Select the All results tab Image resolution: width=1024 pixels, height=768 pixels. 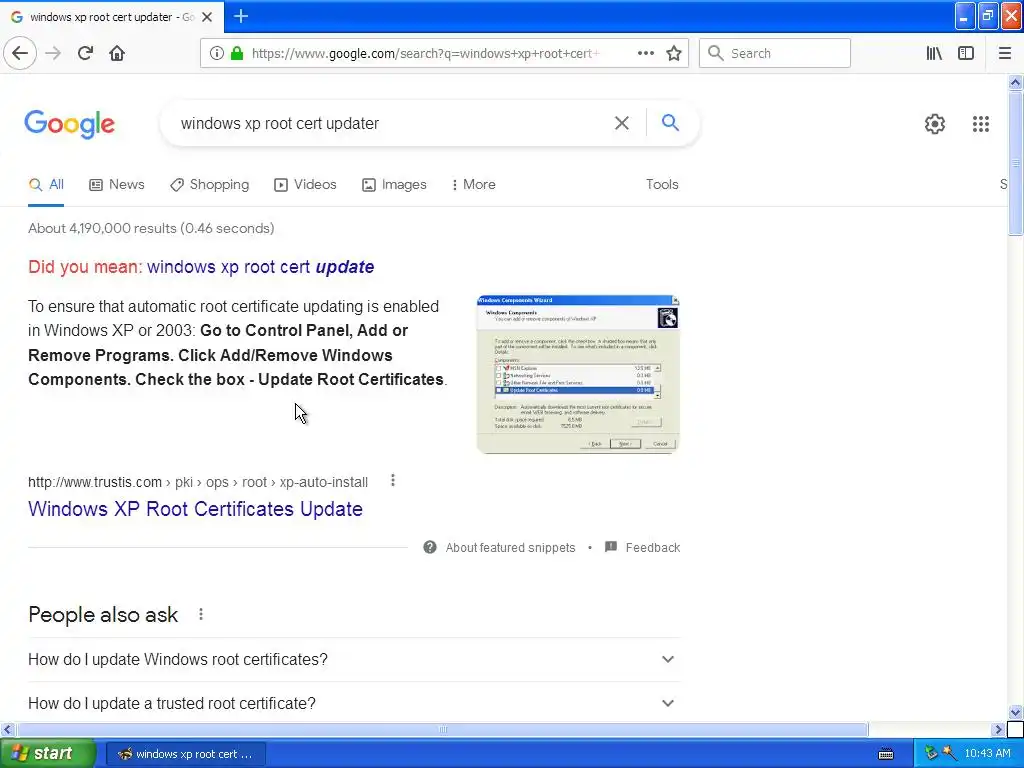point(46,185)
